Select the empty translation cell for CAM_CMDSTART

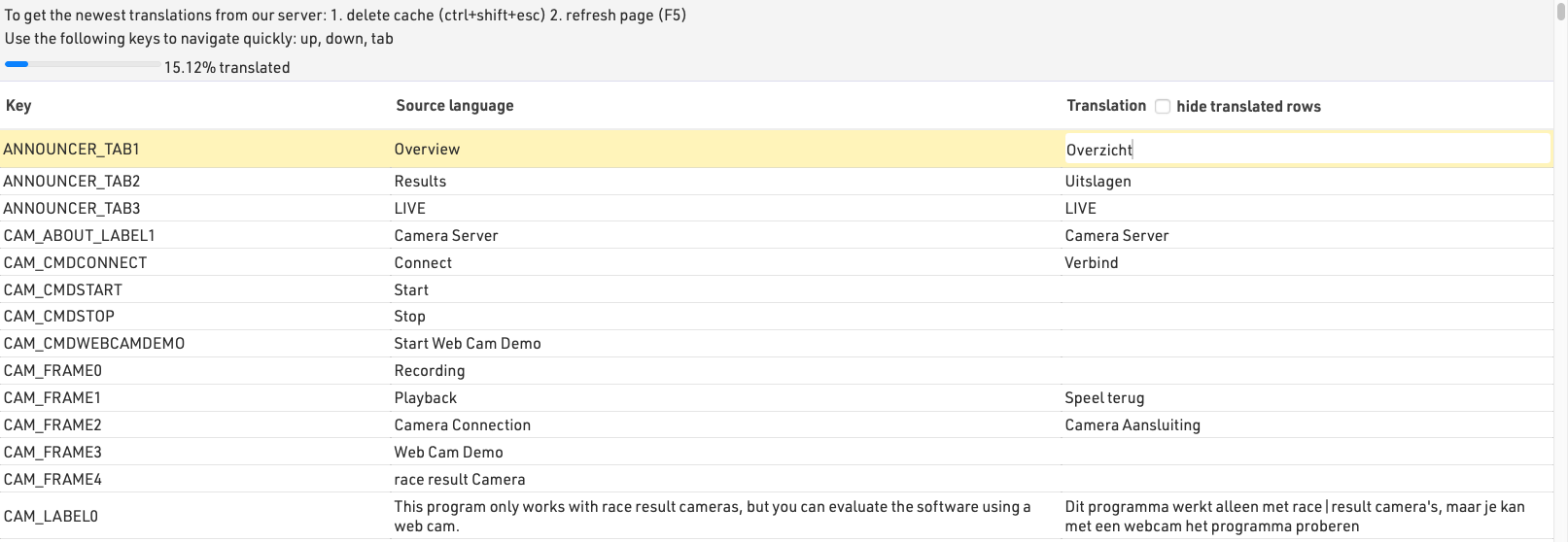tap(1306, 290)
